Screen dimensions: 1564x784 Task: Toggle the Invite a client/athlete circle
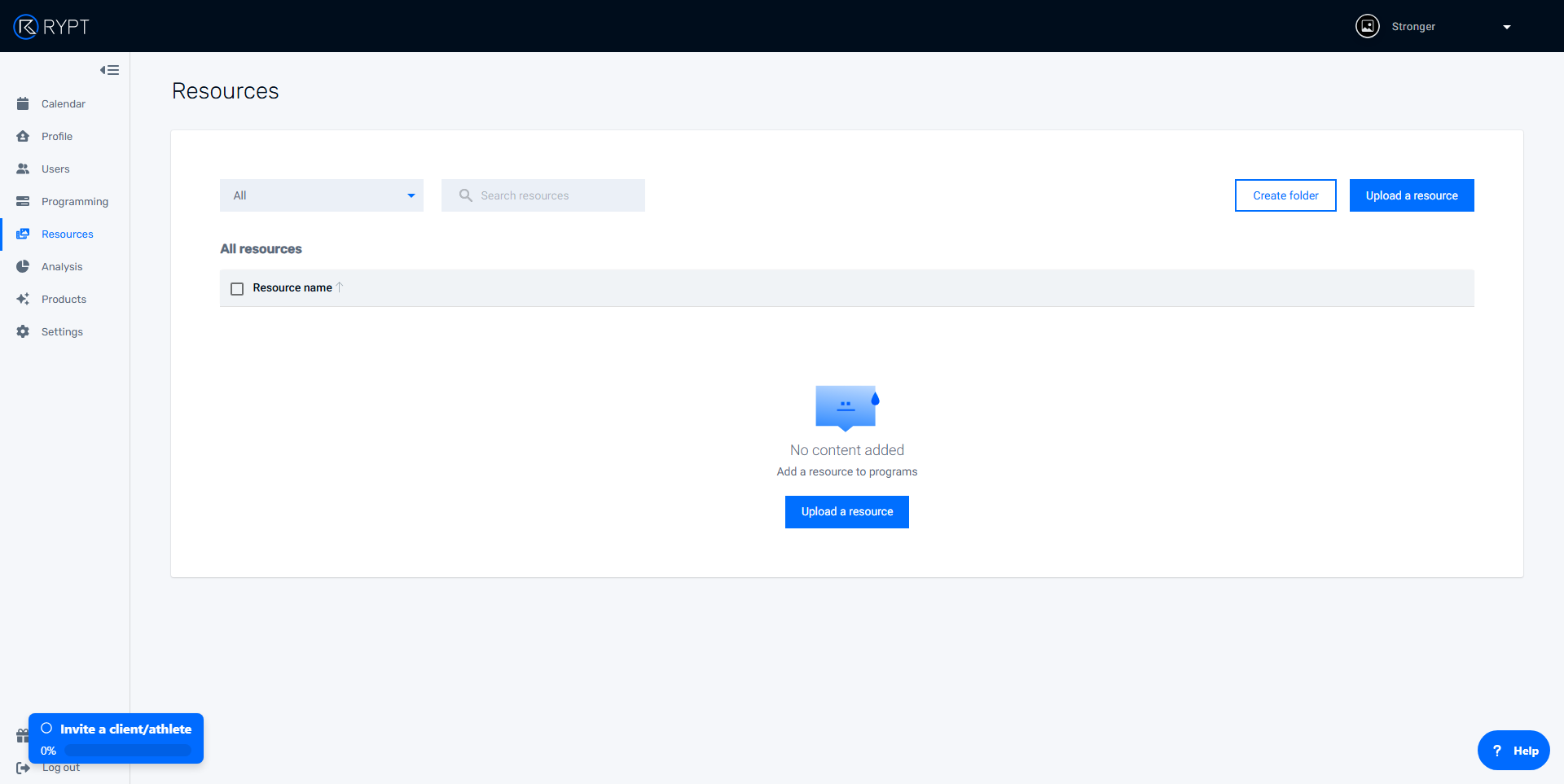pos(46,729)
